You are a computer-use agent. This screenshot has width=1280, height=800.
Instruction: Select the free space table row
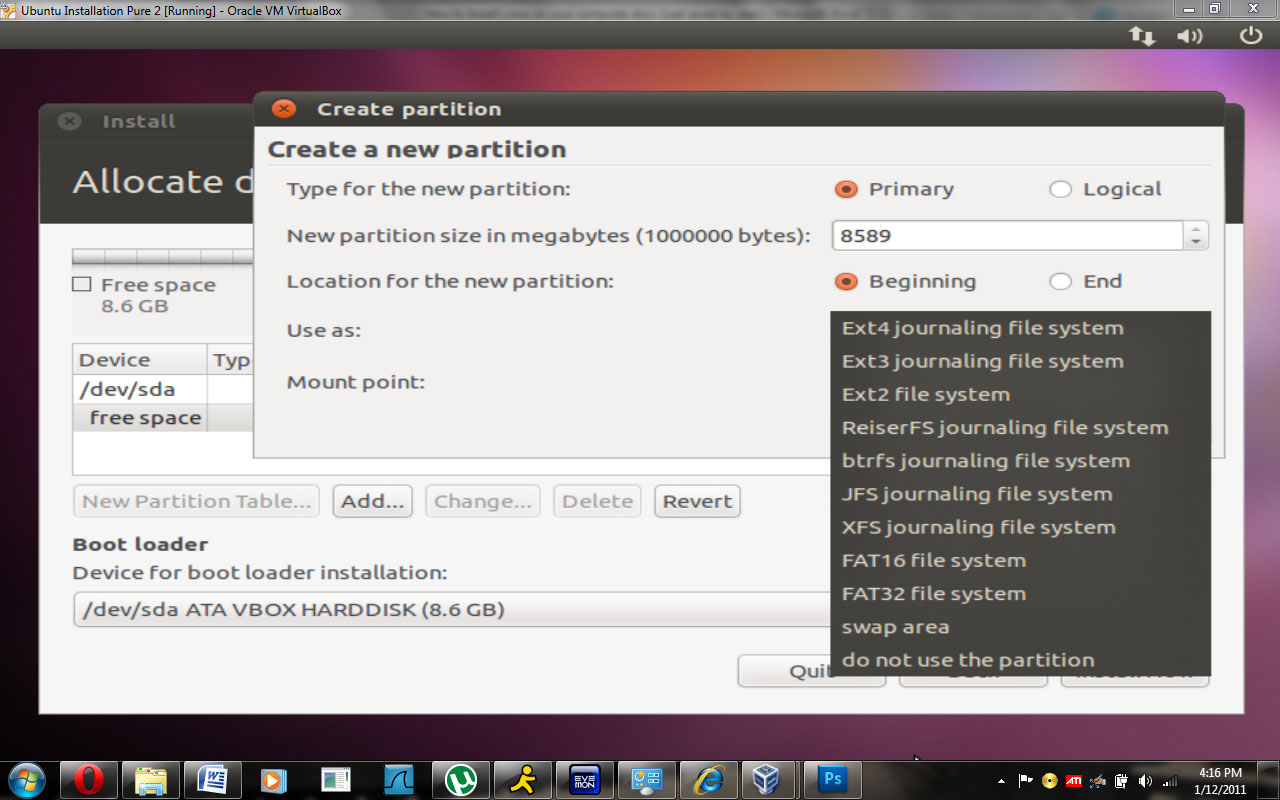coord(164,417)
